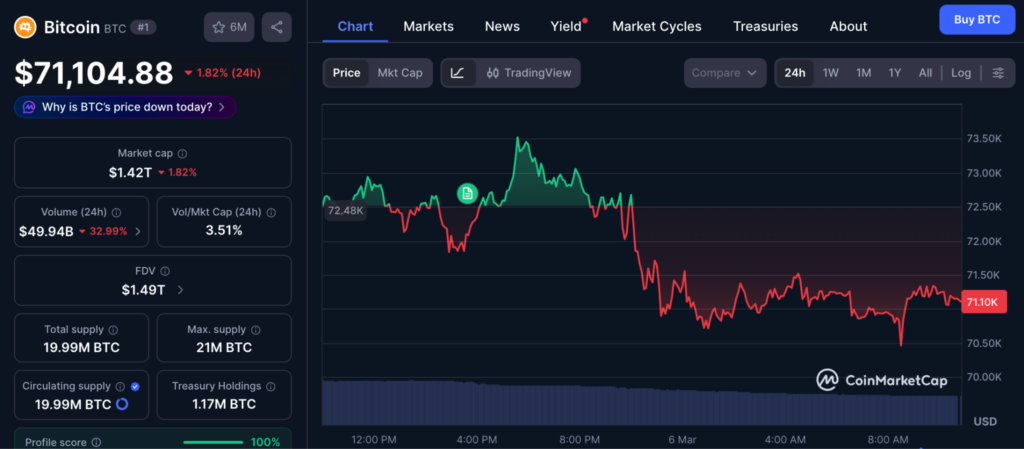Click the green news document marker on chart
This screenshot has height=449, width=1024.
[x=467, y=193]
